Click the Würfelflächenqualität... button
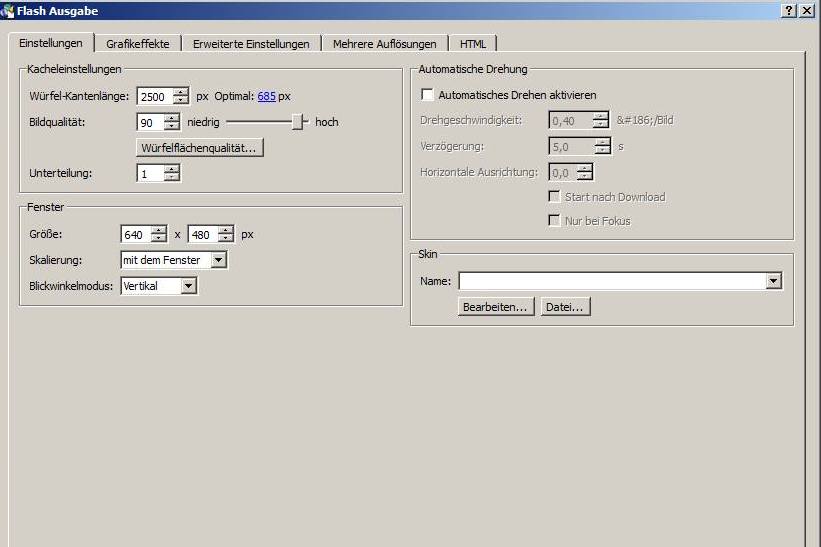The image size is (821, 547). click(x=200, y=148)
